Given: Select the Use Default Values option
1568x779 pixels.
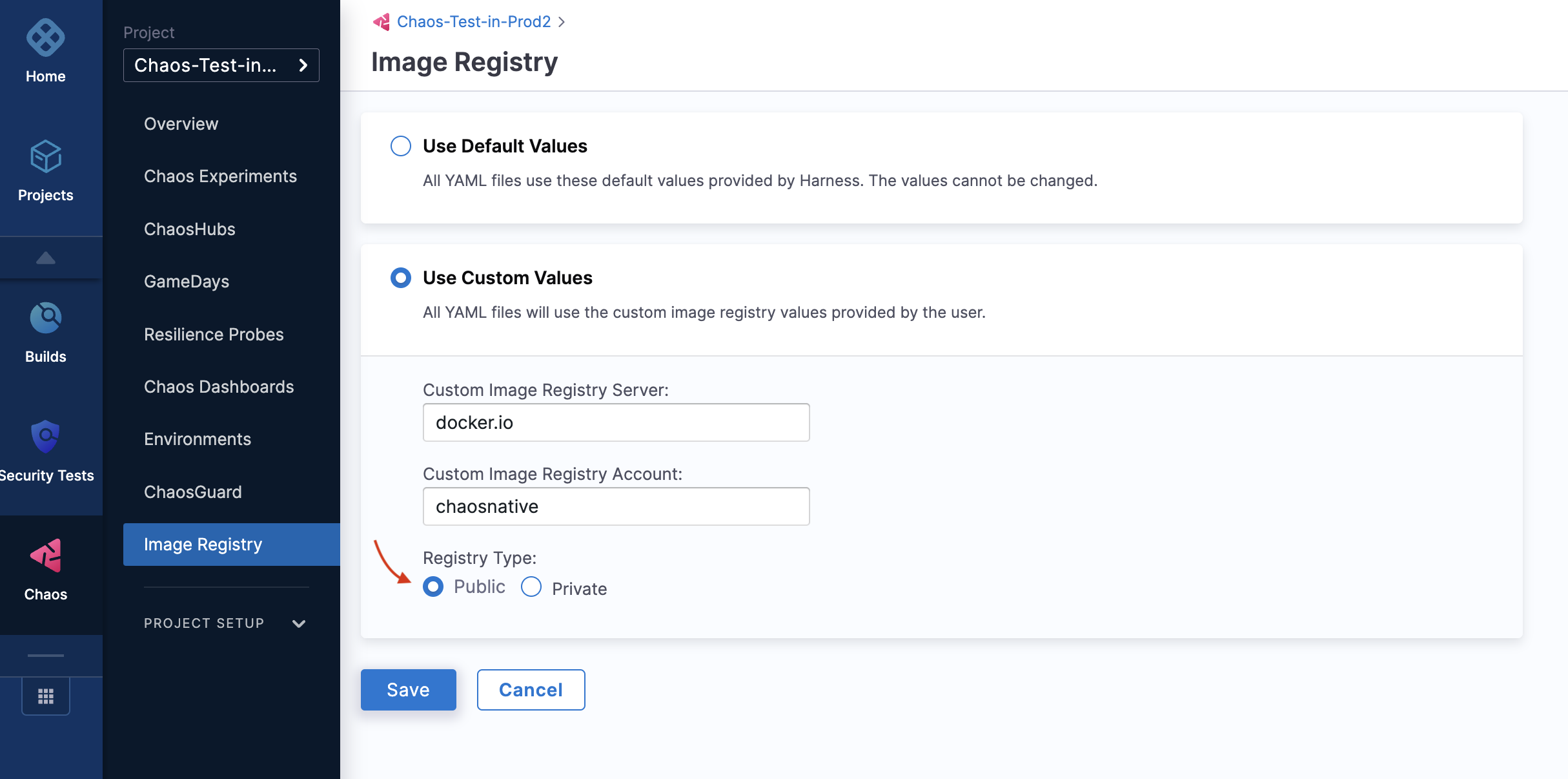Looking at the screenshot, I should [400, 146].
